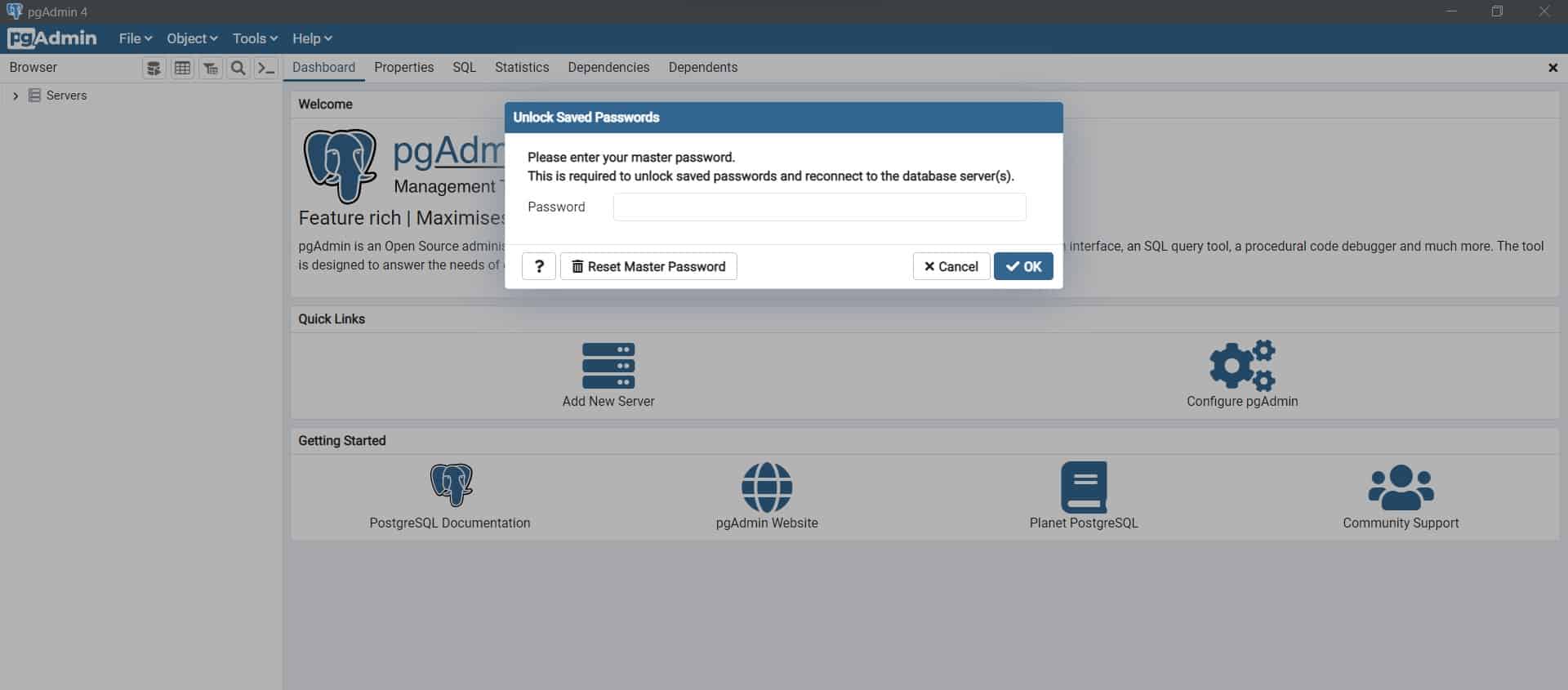1568x690 pixels.
Task: Click the Getting Started section heading
Action: [x=341, y=441]
